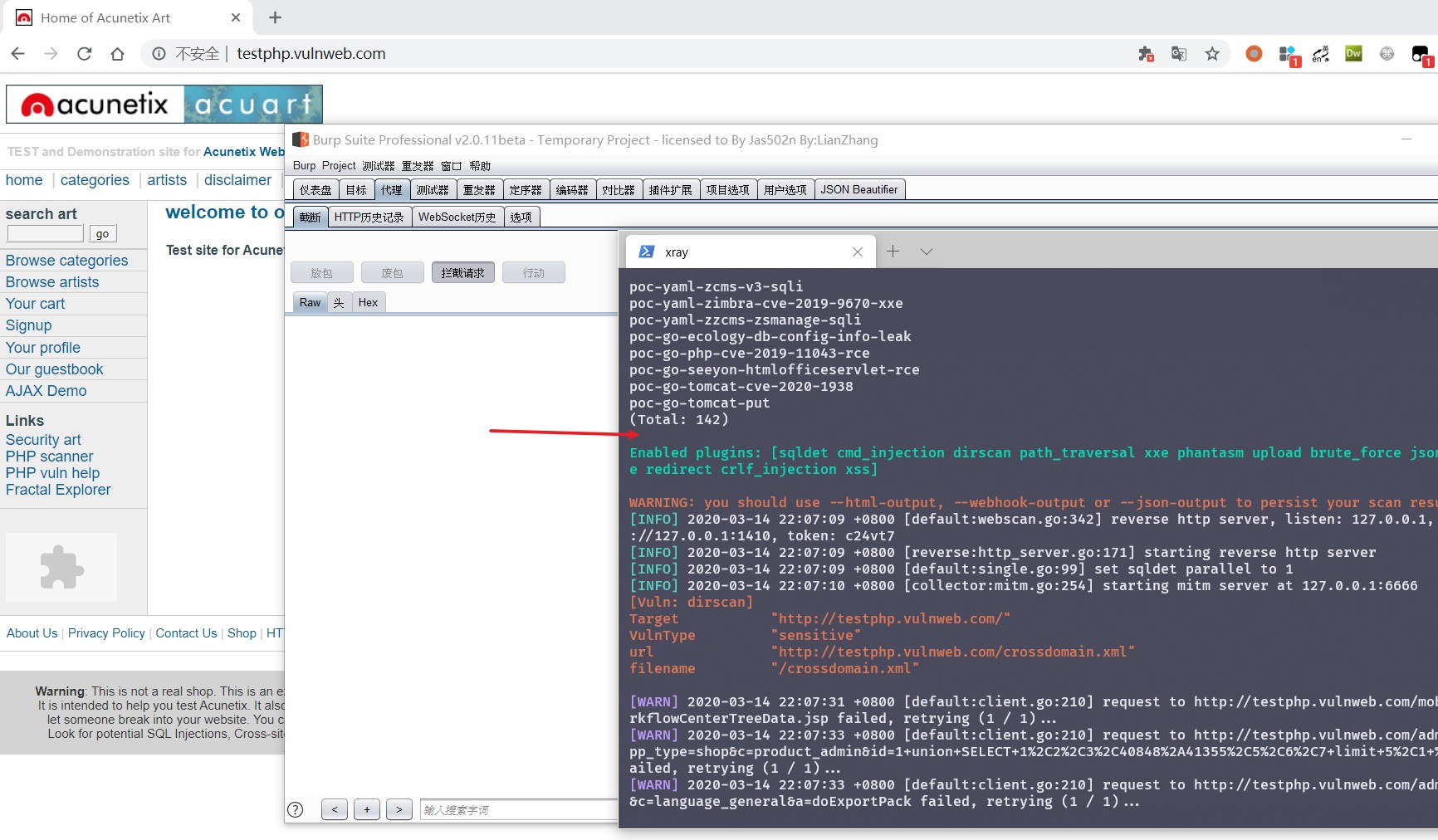Image resolution: width=1438 pixels, height=840 pixels.
Task: Switch to WebSocket历史 sub-tab
Action: [457, 217]
